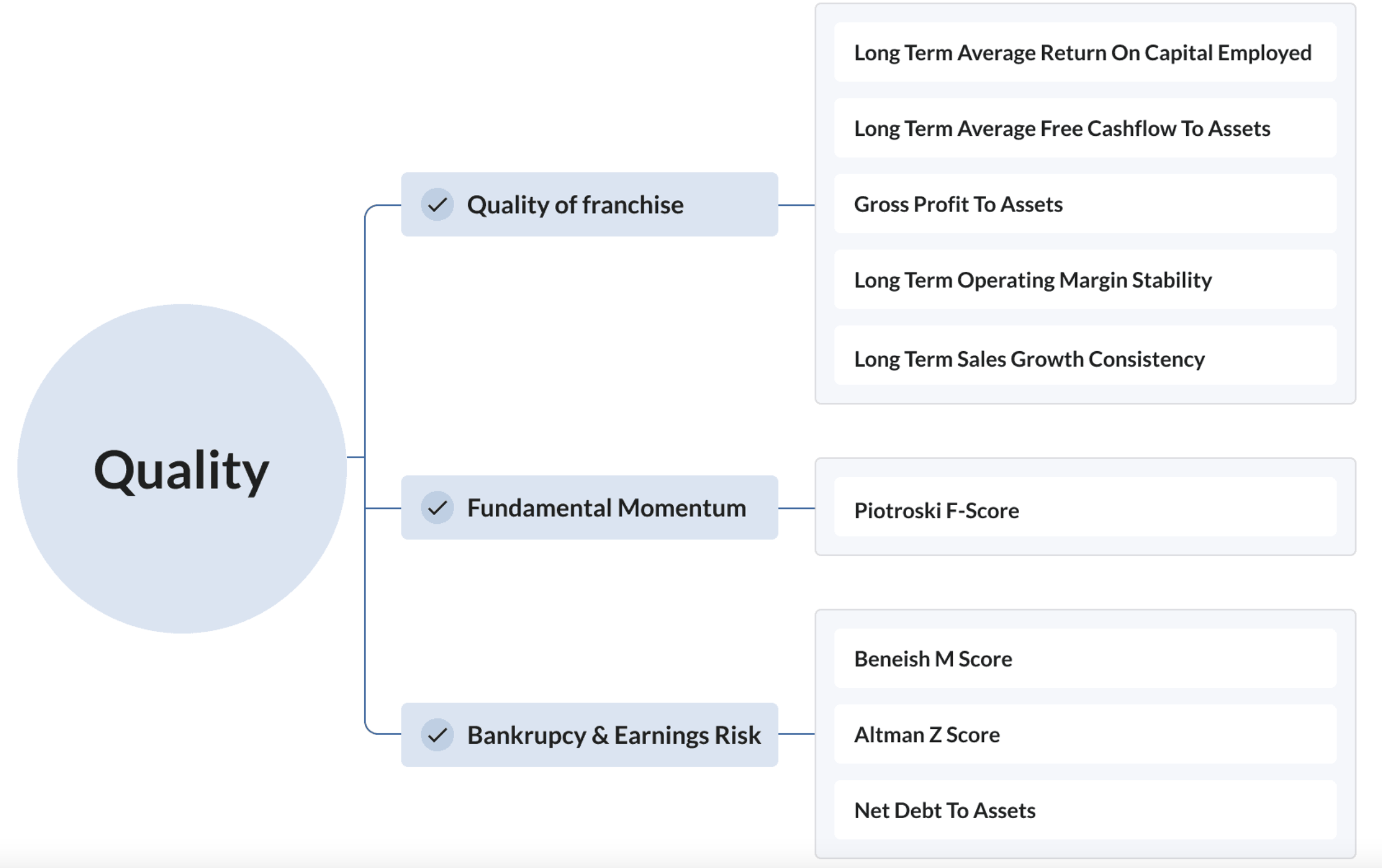This screenshot has width=1382, height=868.
Task: Select Quality of franchise category box
Action: pos(589,205)
